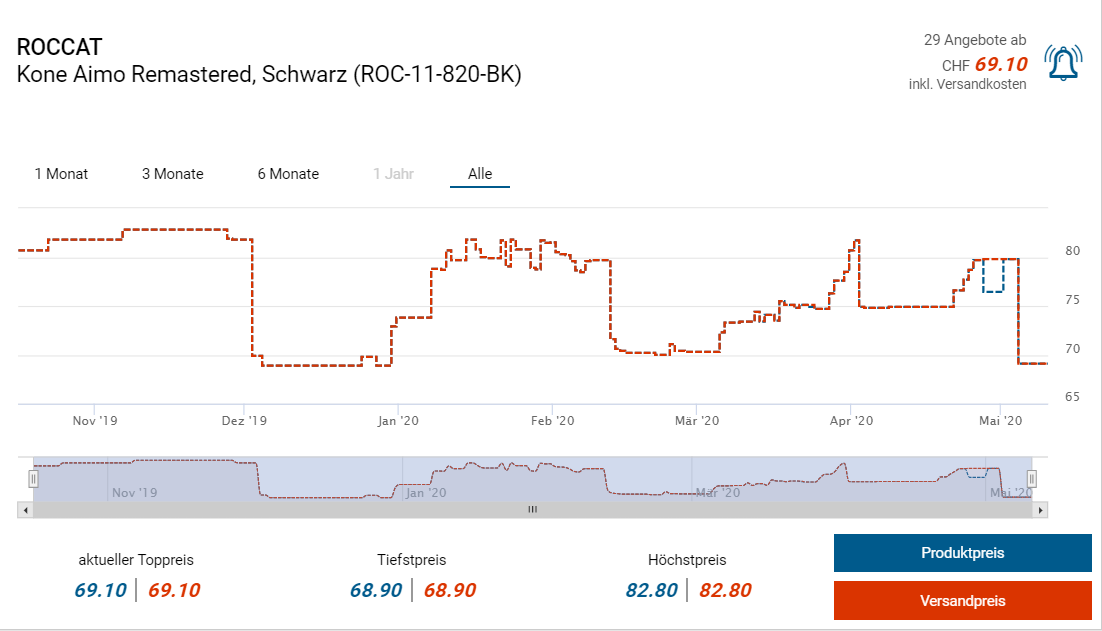Select the 1 Monat time range

pos(61,174)
